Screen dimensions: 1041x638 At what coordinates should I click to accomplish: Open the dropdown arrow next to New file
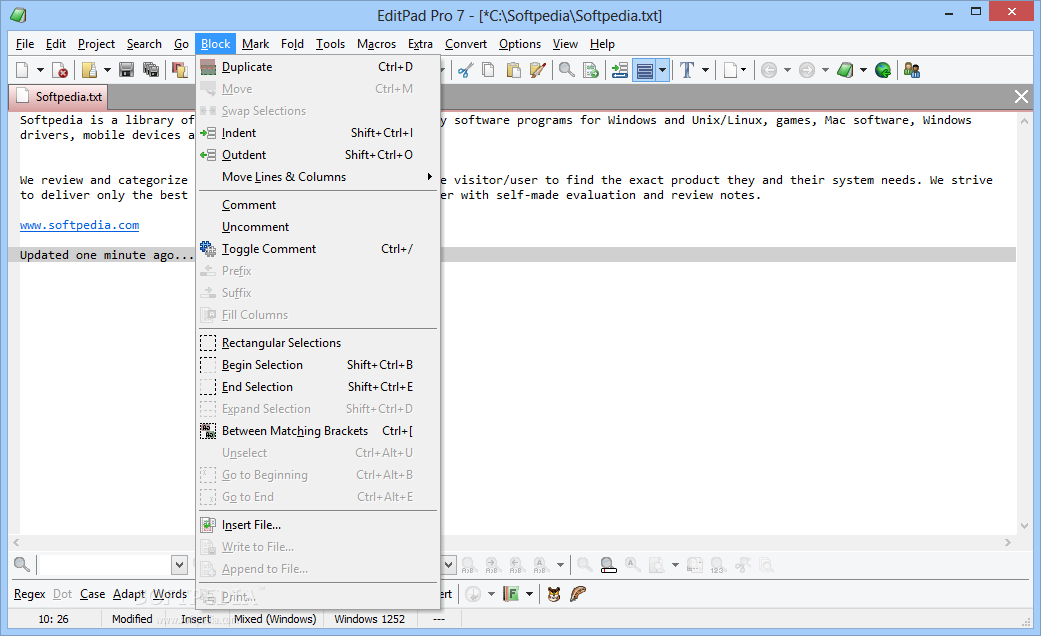(x=40, y=70)
